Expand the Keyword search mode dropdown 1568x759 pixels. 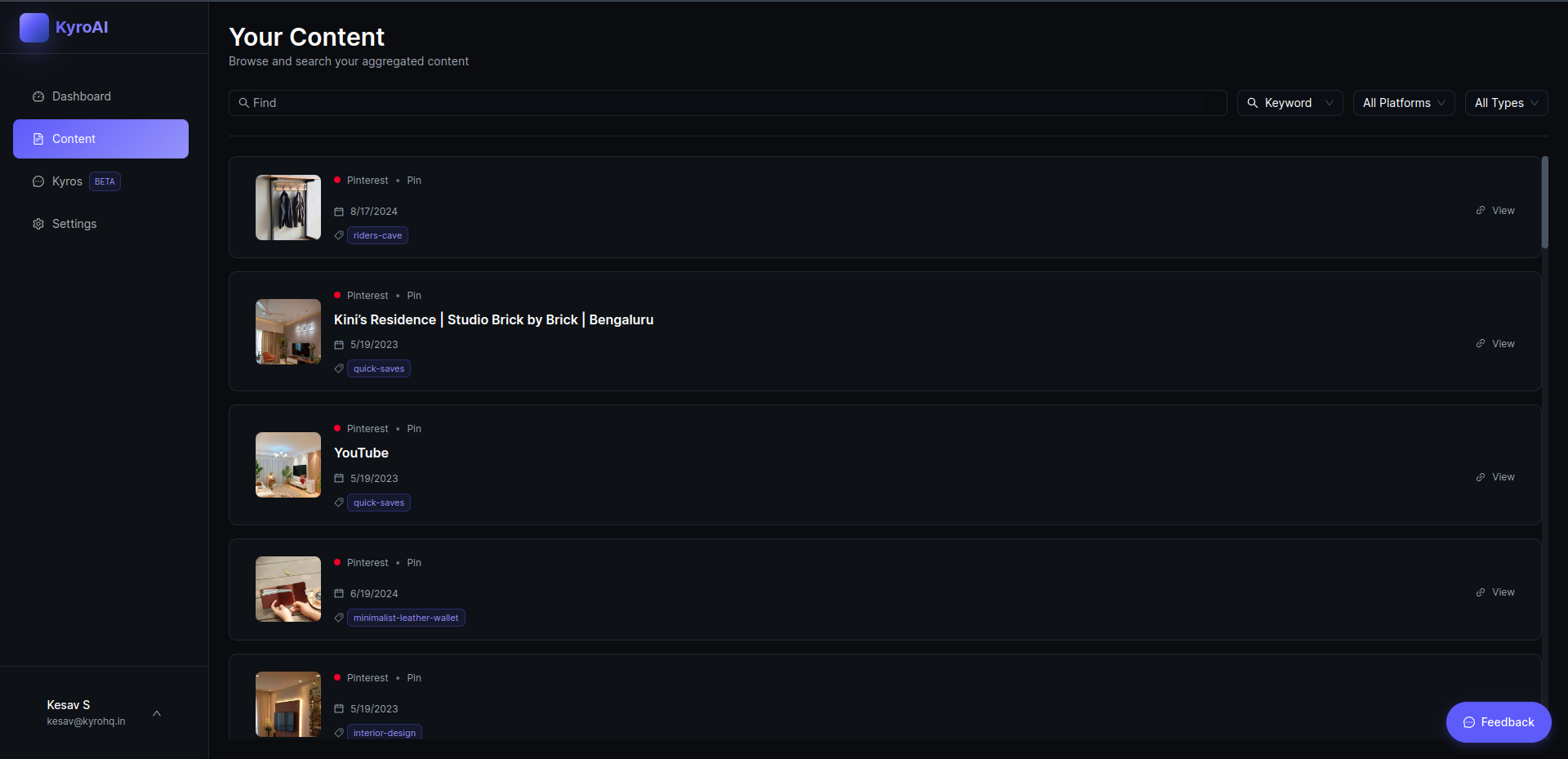(1290, 102)
